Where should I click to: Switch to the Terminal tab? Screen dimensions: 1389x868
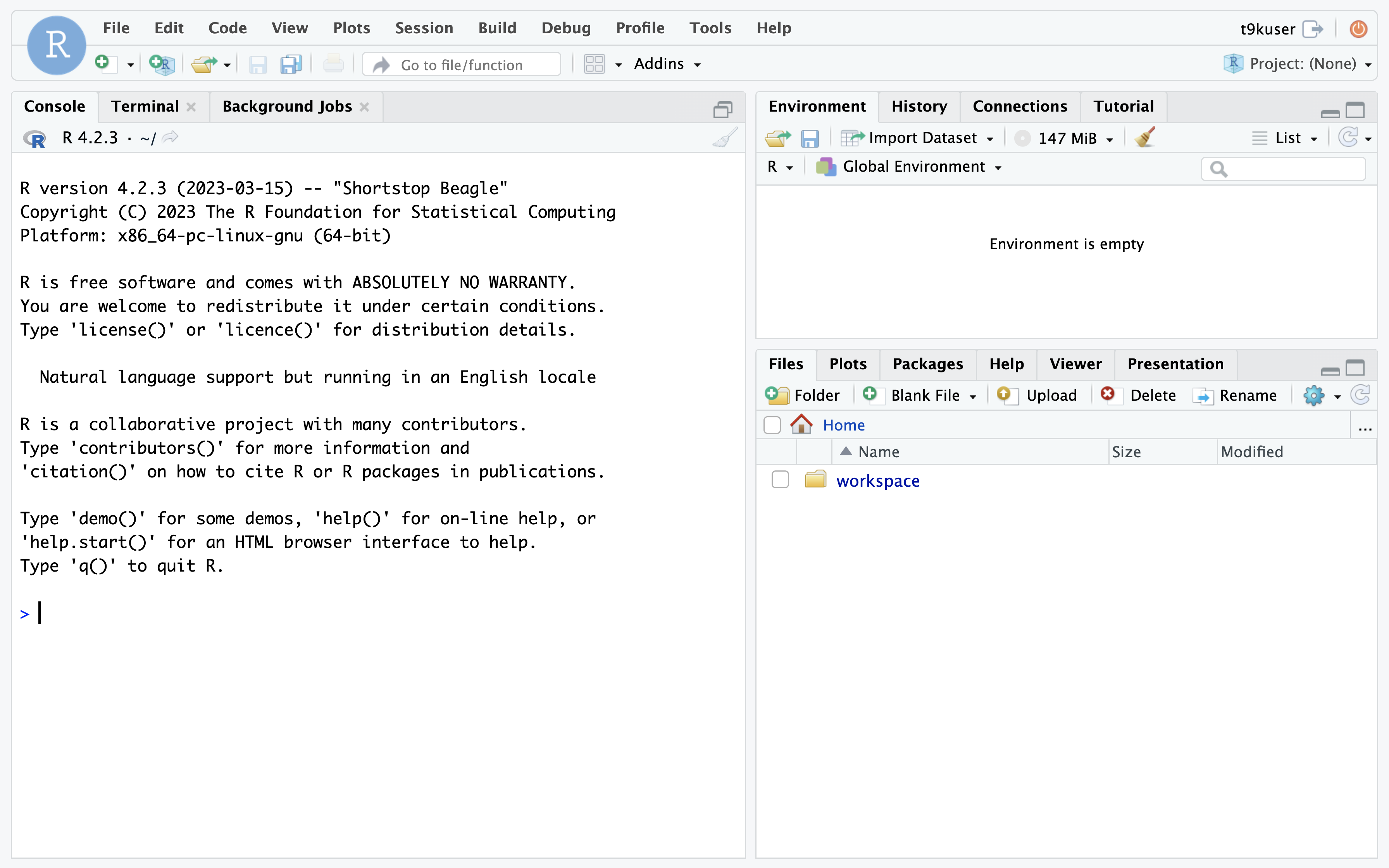(145, 106)
